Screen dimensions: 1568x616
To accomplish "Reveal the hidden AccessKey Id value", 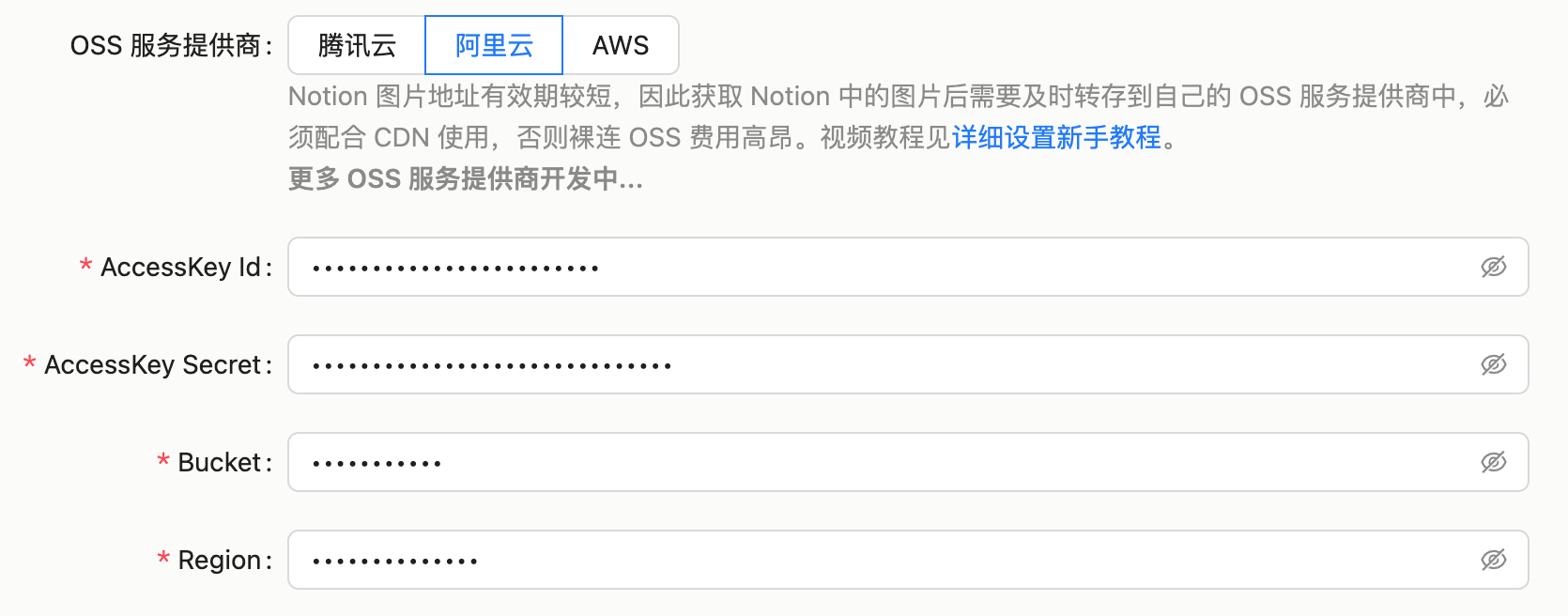I will pyautogui.click(x=1493, y=267).
